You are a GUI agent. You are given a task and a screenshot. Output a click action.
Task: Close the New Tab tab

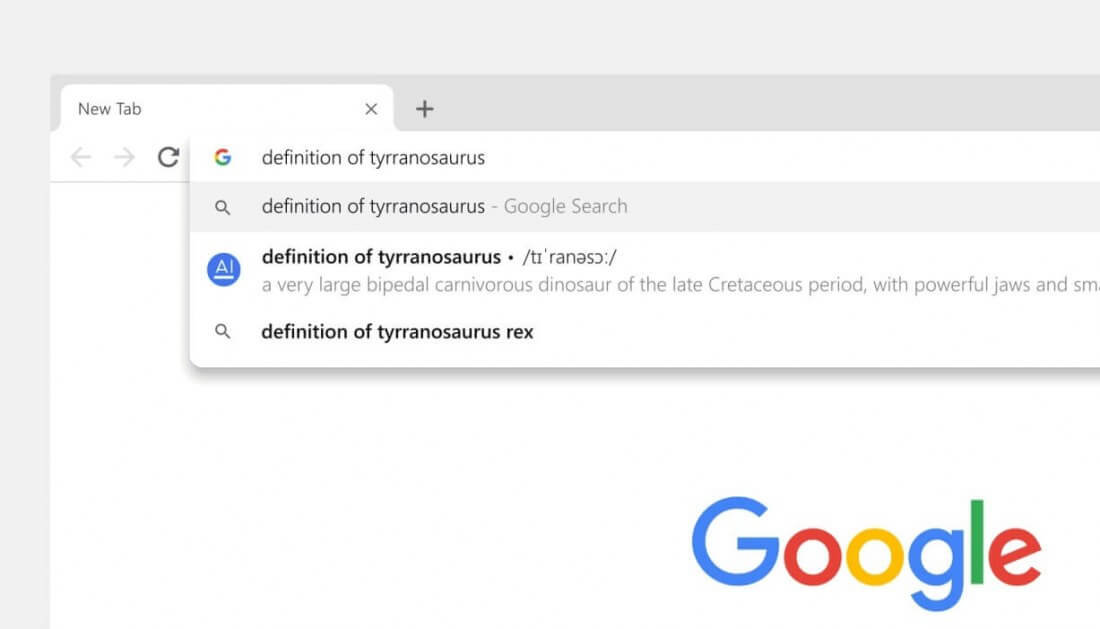tap(371, 109)
